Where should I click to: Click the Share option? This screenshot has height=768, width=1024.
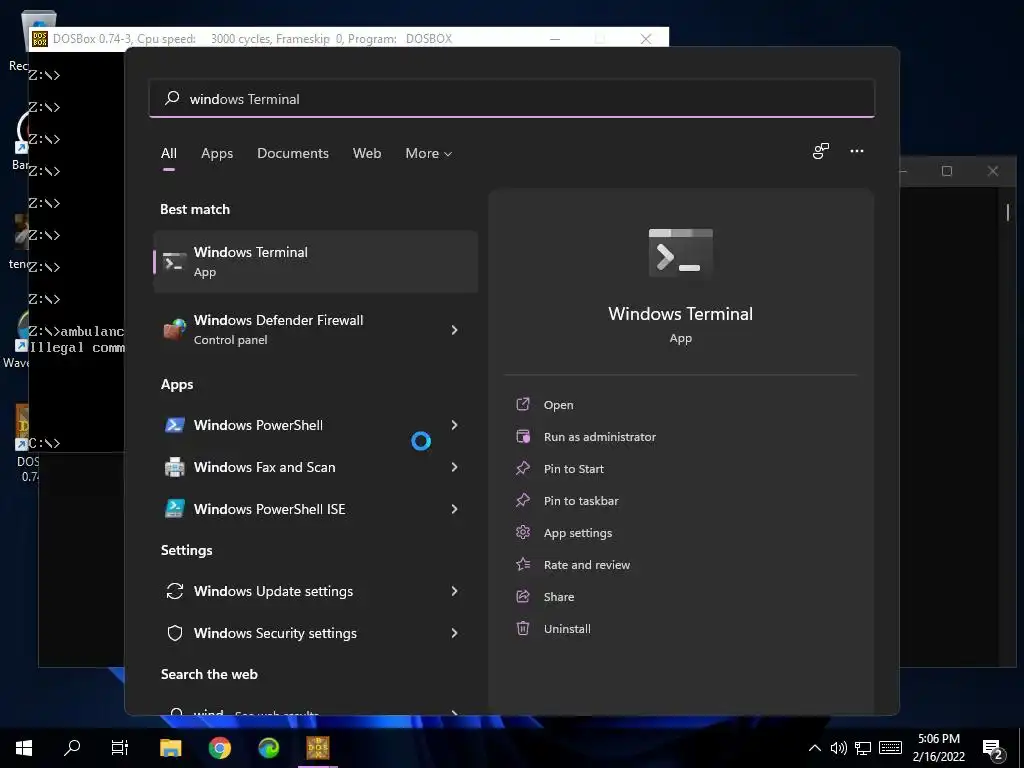tap(558, 597)
